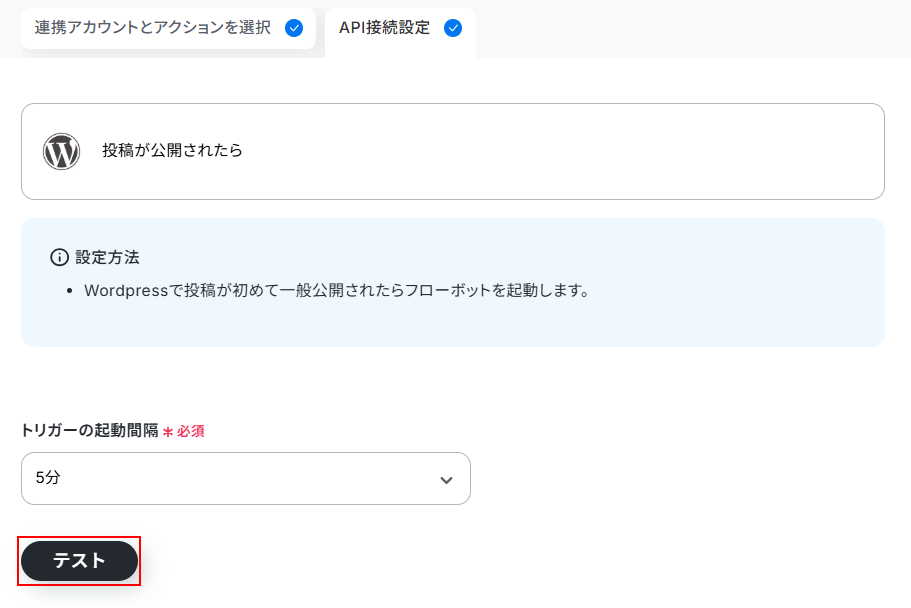Viewport: 911px width, 608px height.
Task: Click the WordPress logo icon
Action: [61, 151]
